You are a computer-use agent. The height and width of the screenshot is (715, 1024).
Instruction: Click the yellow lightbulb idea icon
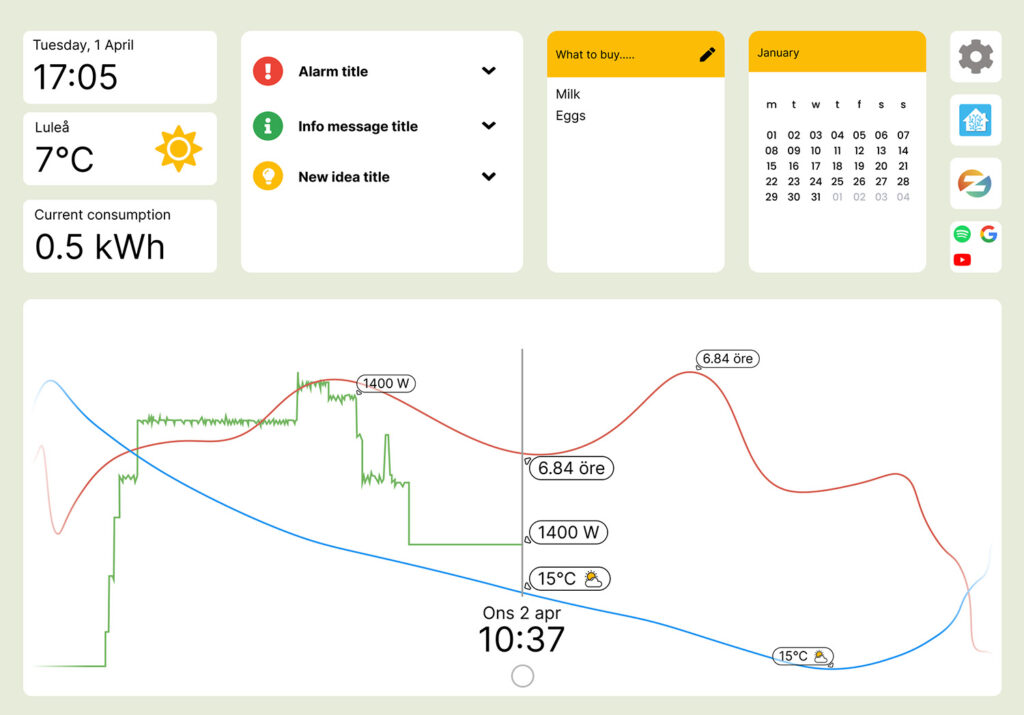[268, 176]
